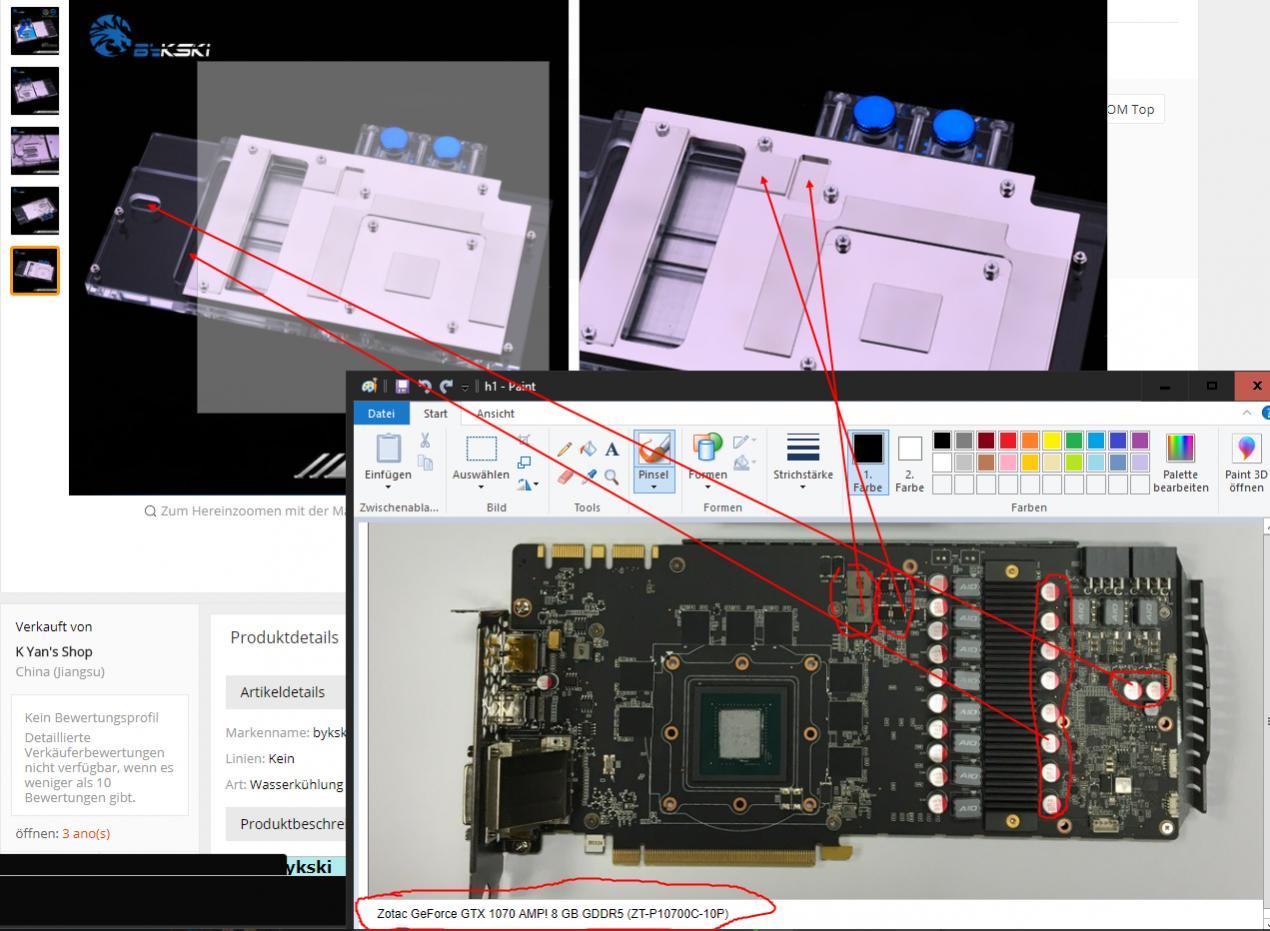Click the Undo arrow in Paint's quick access toolbar
The height and width of the screenshot is (931, 1270).
point(423,386)
